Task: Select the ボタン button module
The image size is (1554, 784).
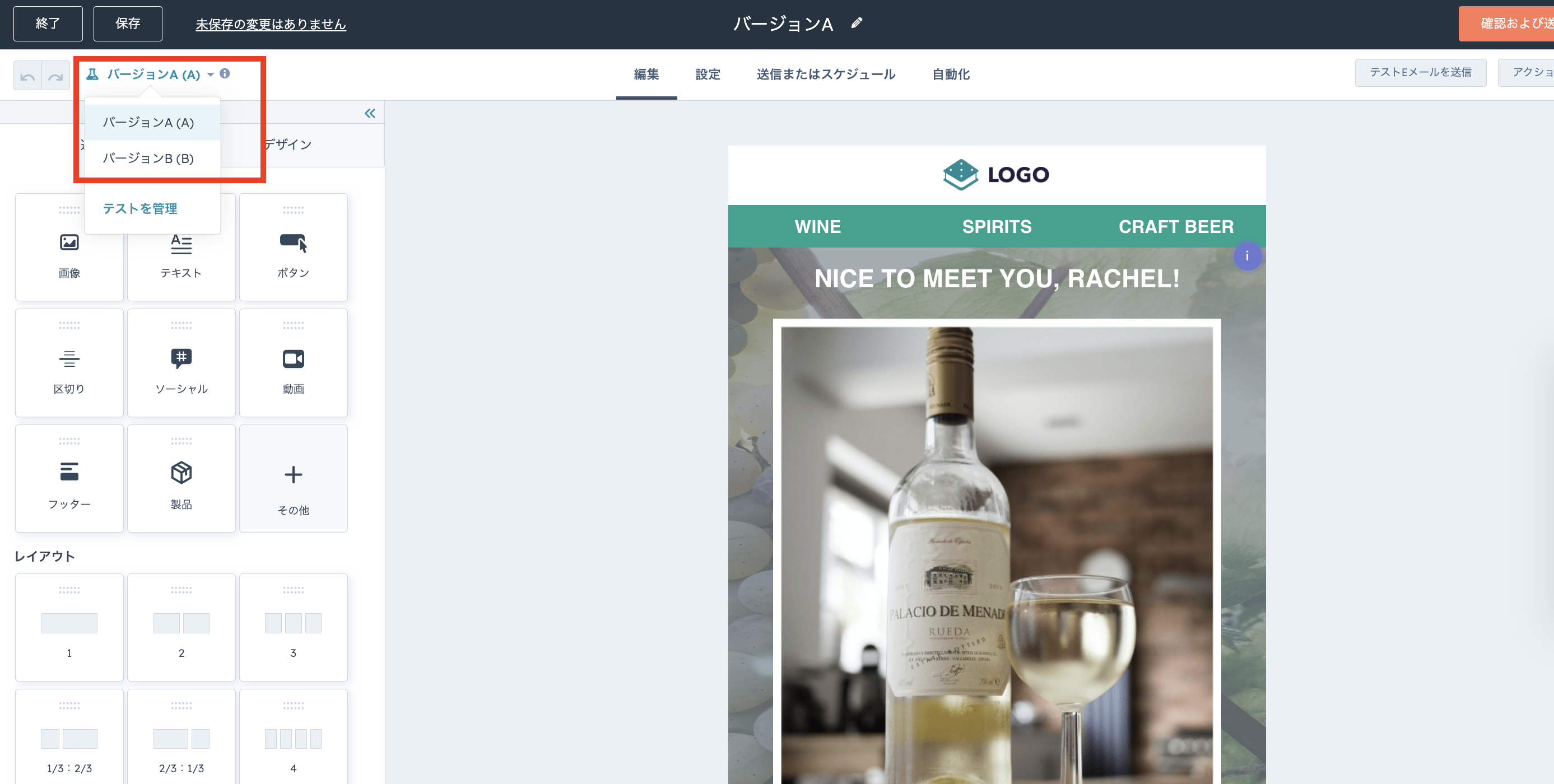Action: tap(293, 248)
